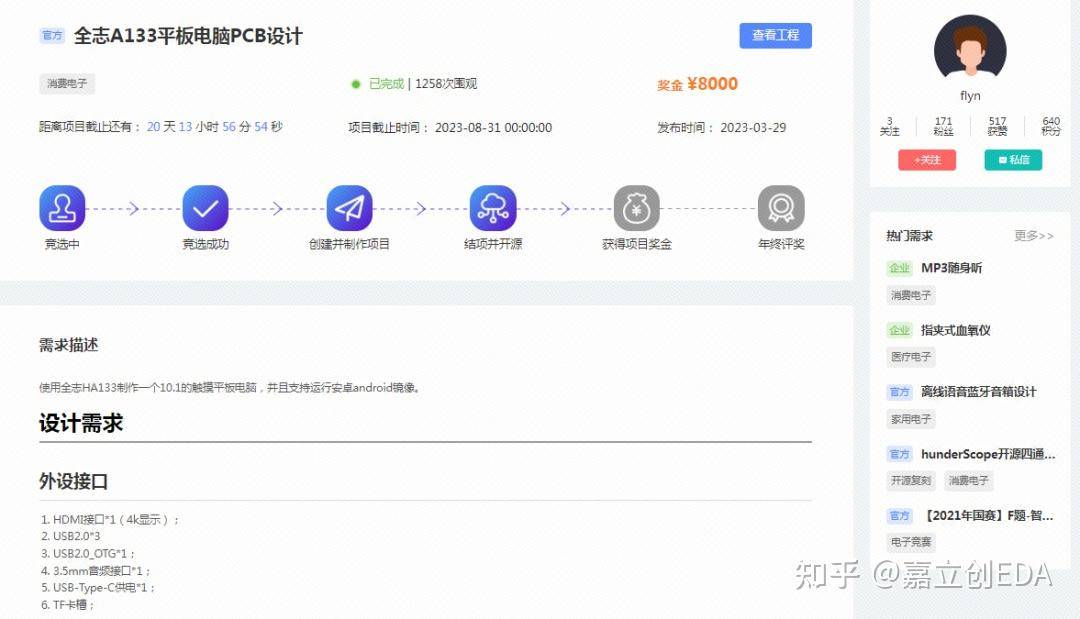Click the green 已完成 status indicator

coord(378,84)
